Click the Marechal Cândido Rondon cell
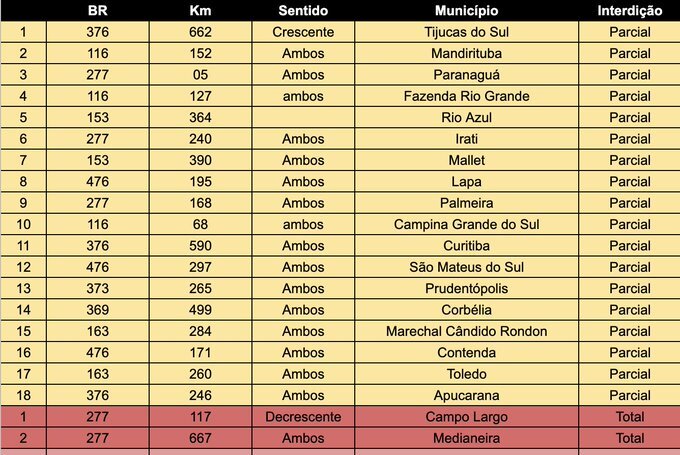The height and width of the screenshot is (455, 680). click(466, 331)
